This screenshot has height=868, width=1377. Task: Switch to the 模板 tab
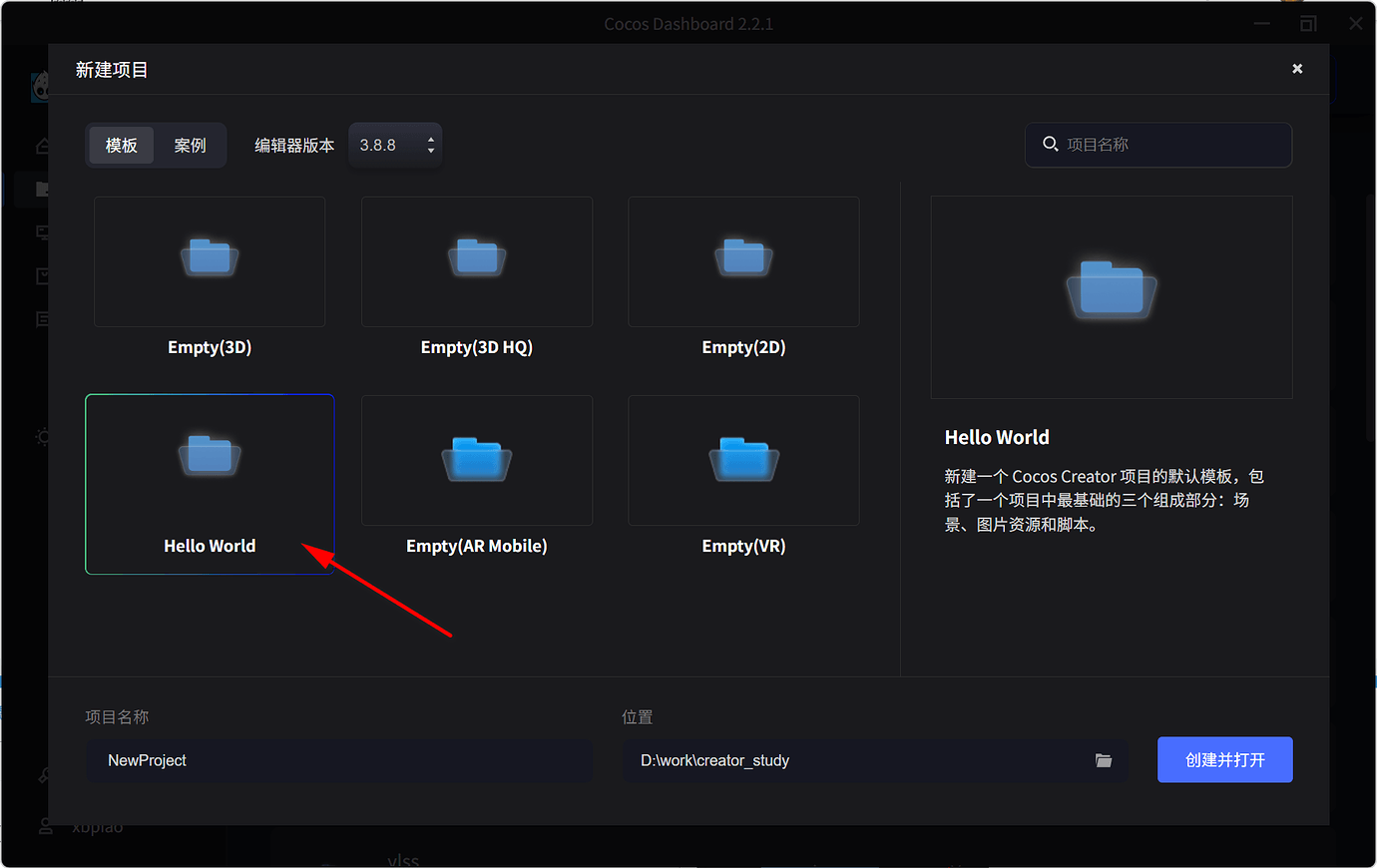coord(122,146)
